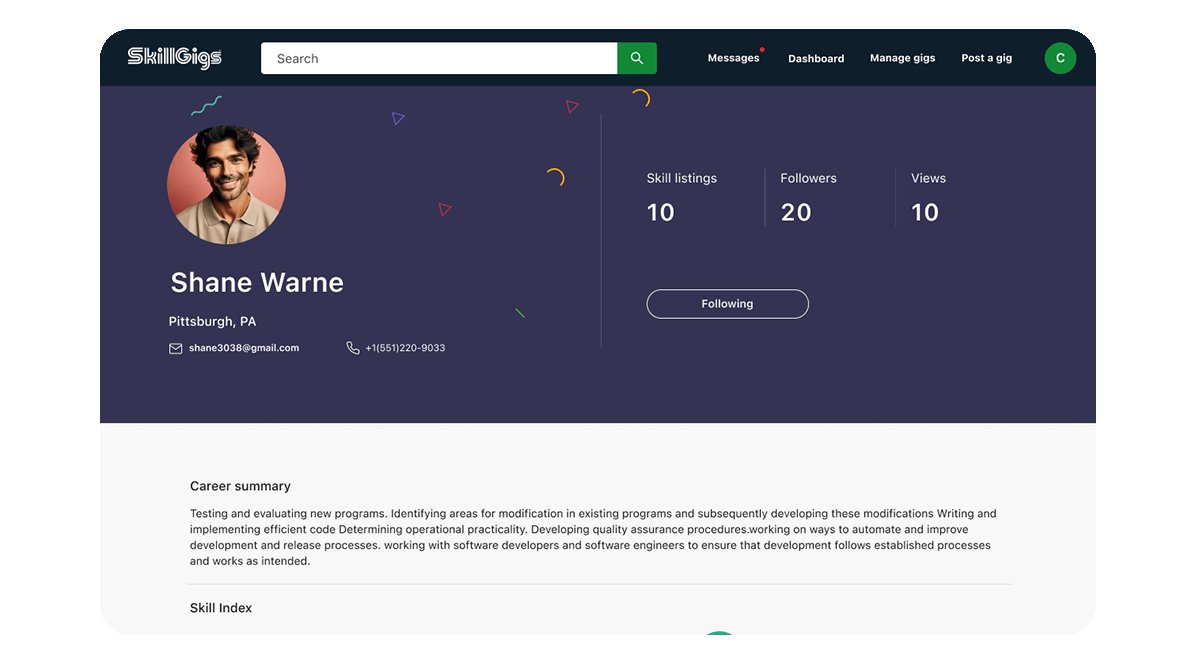Click the Skill Index section heading
Image resolution: width=1195 pixels, height=662 pixels.
[x=221, y=608]
